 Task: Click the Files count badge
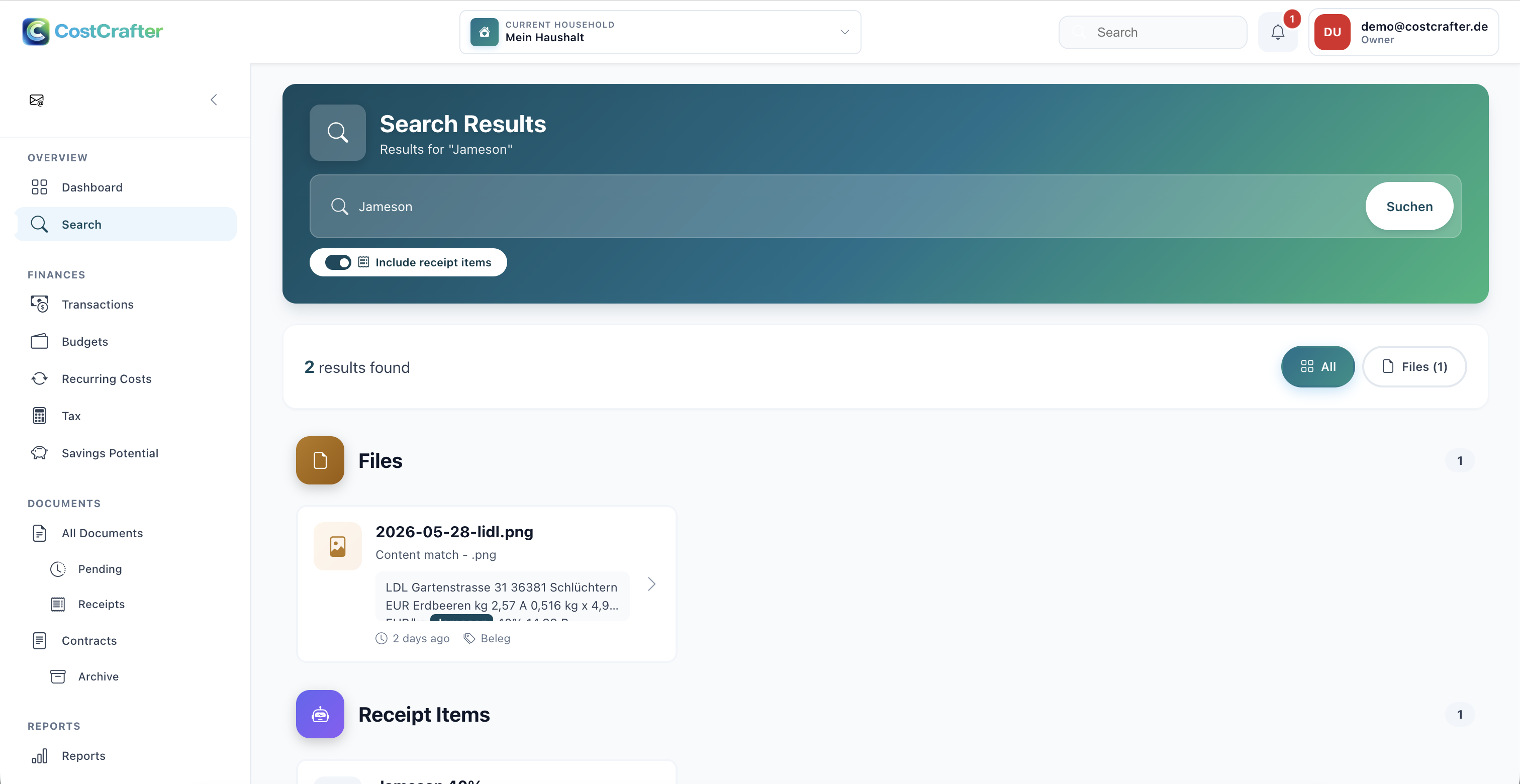click(x=1460, y=461)
